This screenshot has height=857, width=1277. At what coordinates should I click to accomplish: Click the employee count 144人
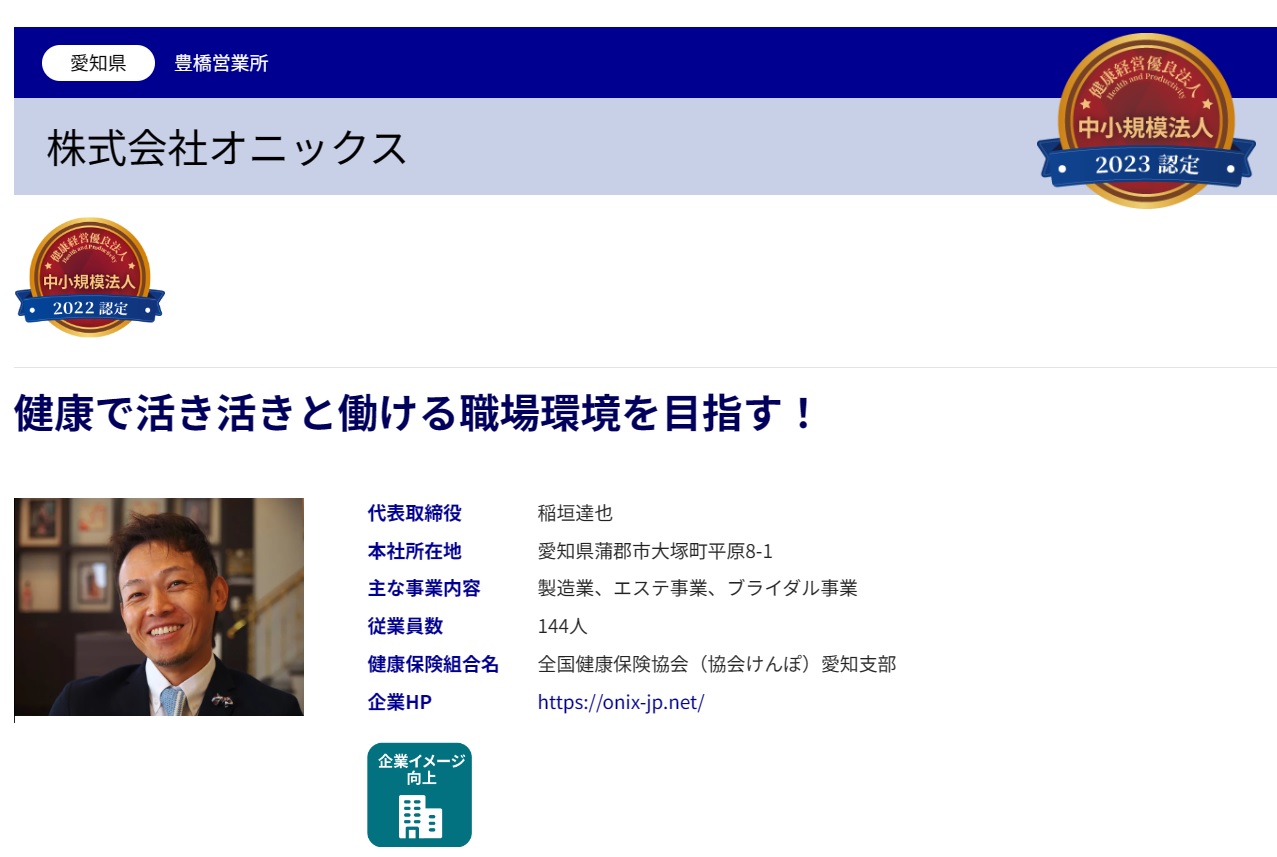(x=562, y=627)
